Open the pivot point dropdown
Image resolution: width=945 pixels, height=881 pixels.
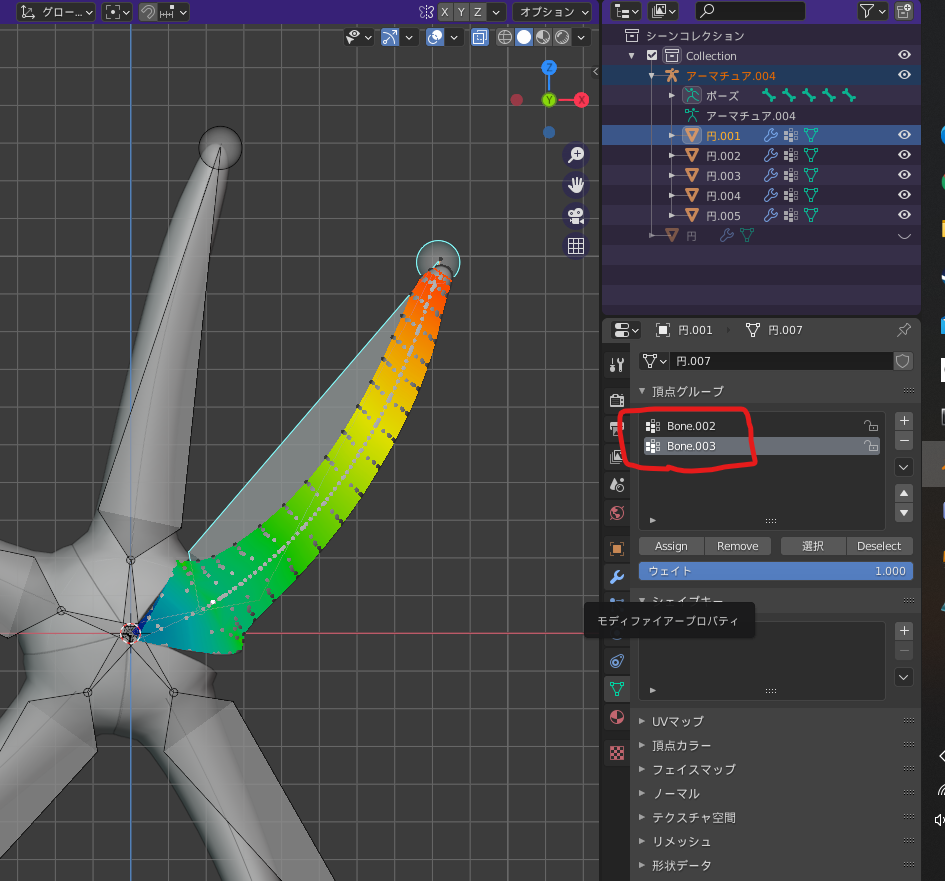[x=117, y=11]
